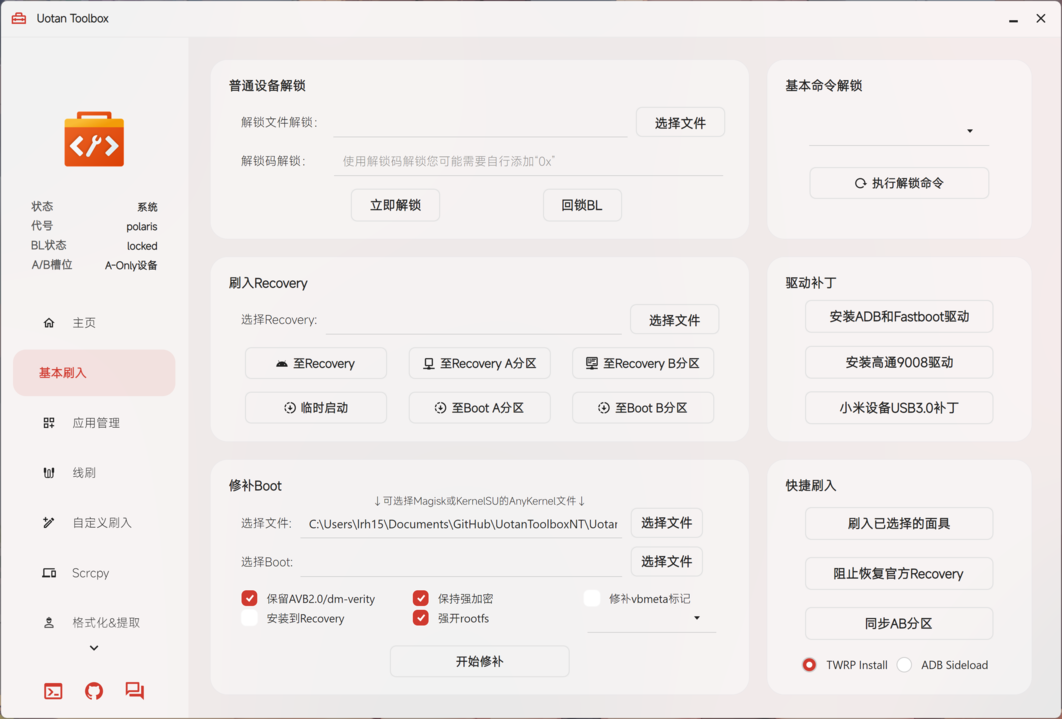Enable the 安装到Recovery checkbox
This screenshot has width=1062, height=719.
(249, 619)
